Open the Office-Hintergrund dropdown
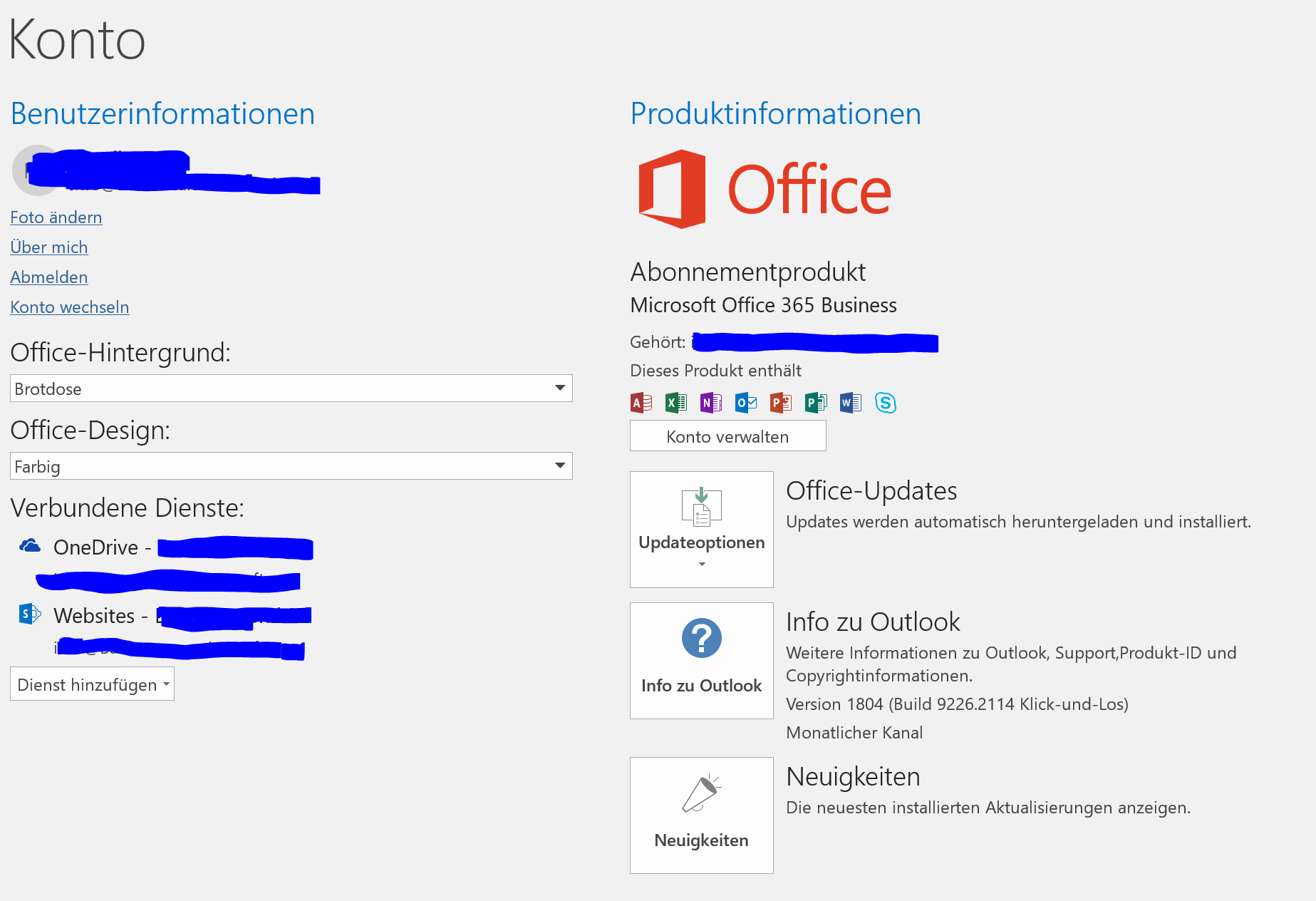The image size is (1316, 901). click(x=291, y=388)
